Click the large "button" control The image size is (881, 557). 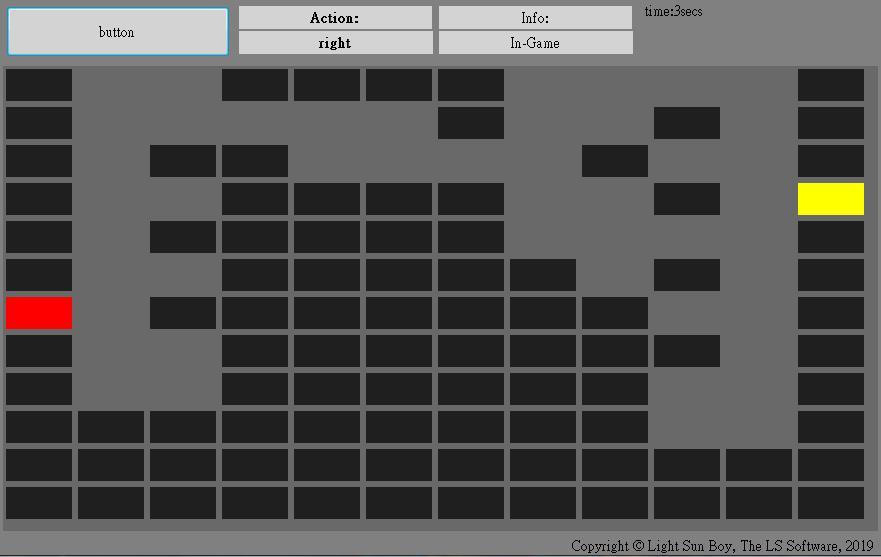point(118,32)
